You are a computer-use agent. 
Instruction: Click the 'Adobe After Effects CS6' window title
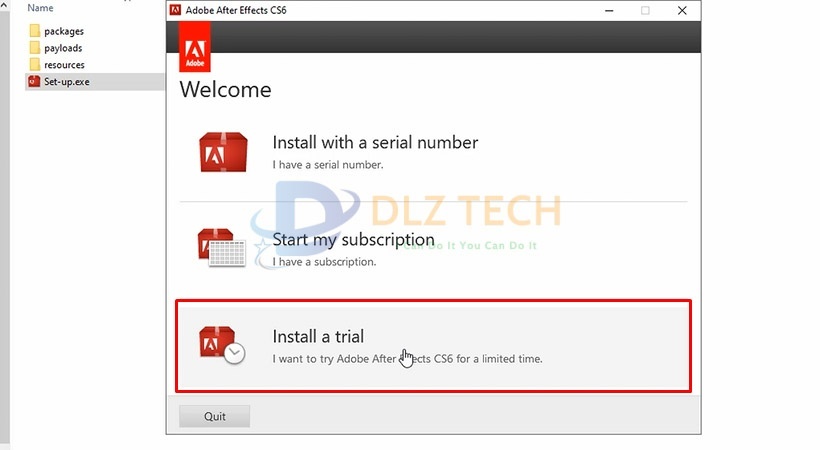(x=236, y=10)
